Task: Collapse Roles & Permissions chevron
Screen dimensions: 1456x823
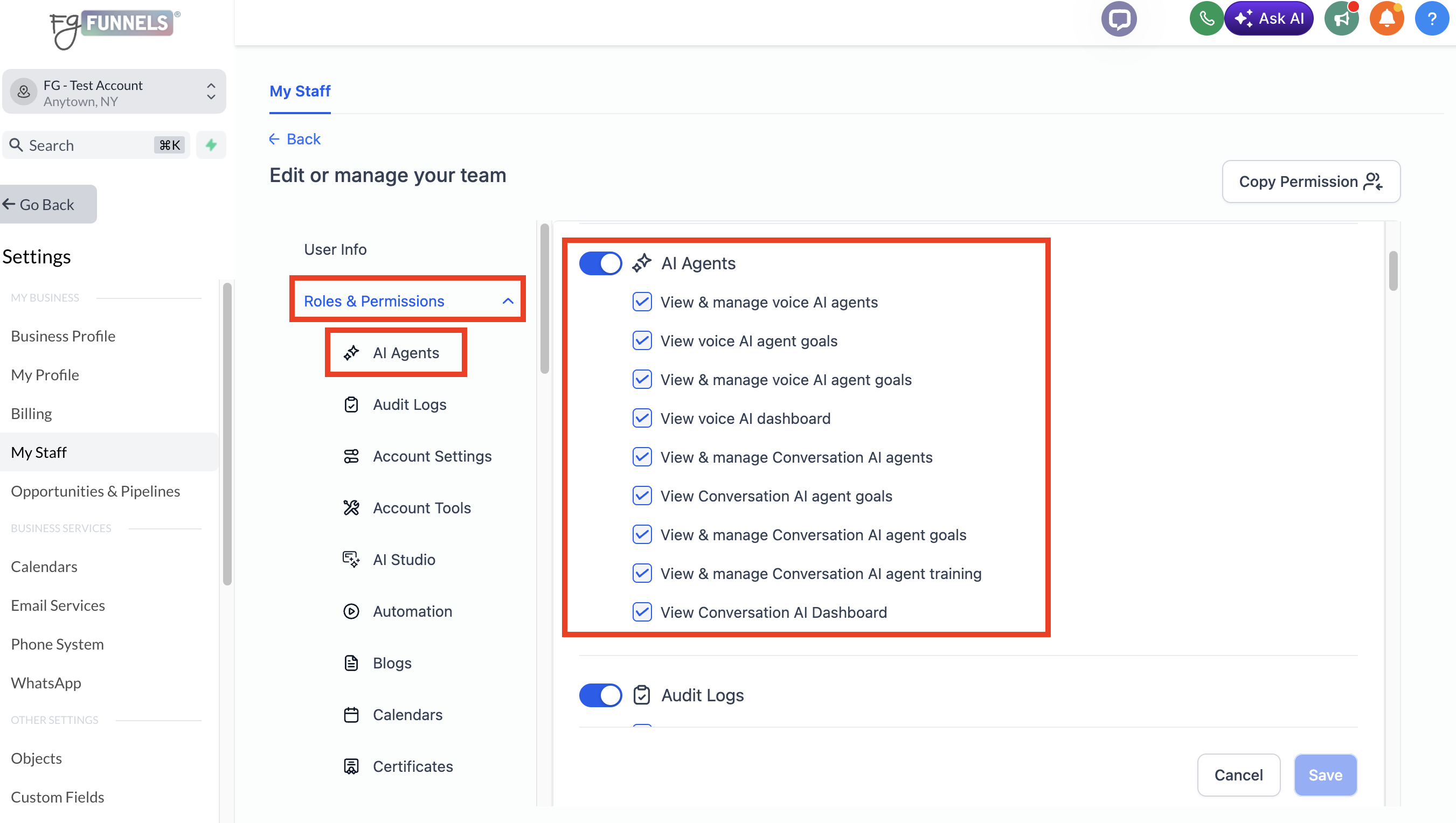Action: [508, 301]
